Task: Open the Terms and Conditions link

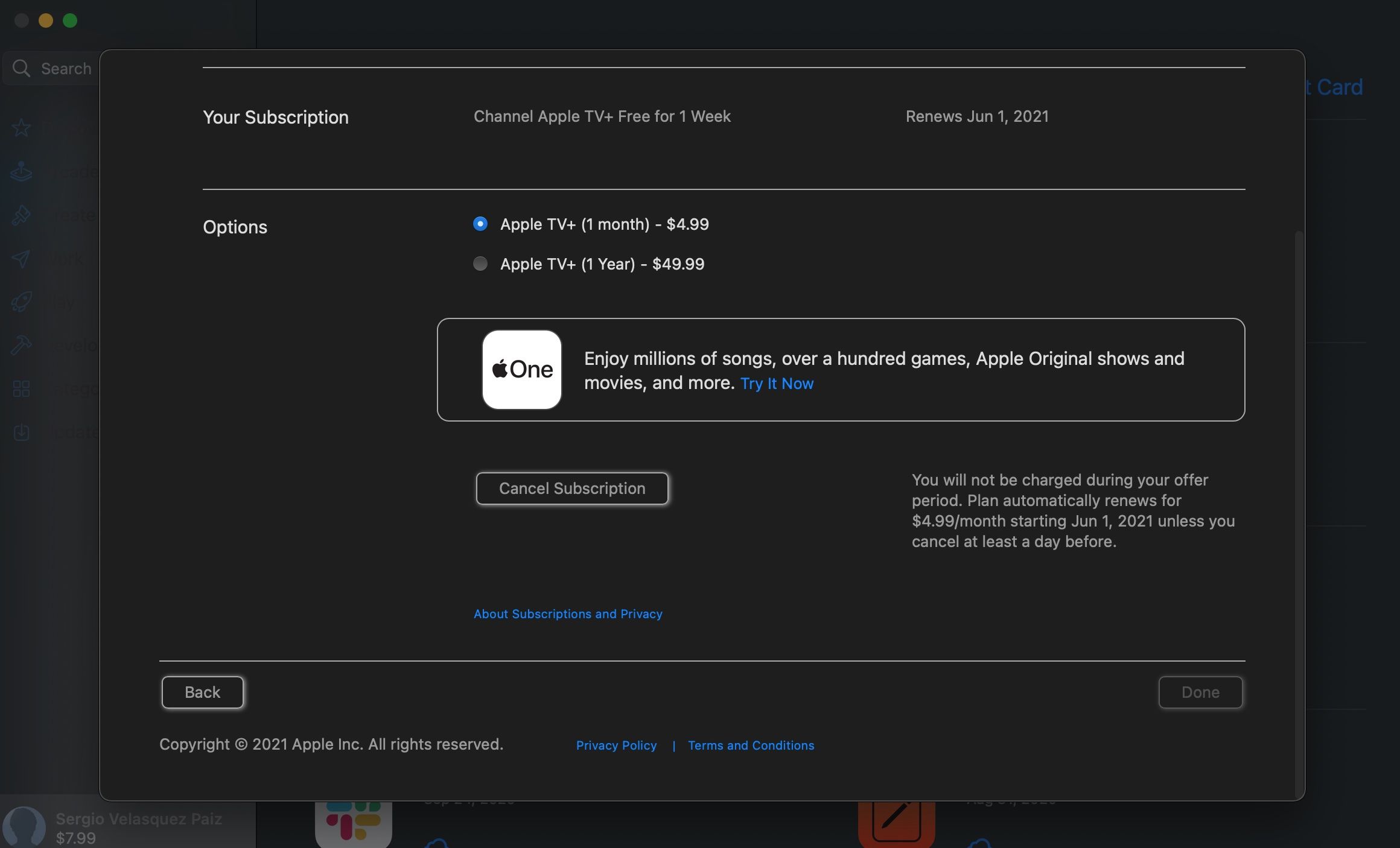Action: pyautogui.click(x=751, y=745)
